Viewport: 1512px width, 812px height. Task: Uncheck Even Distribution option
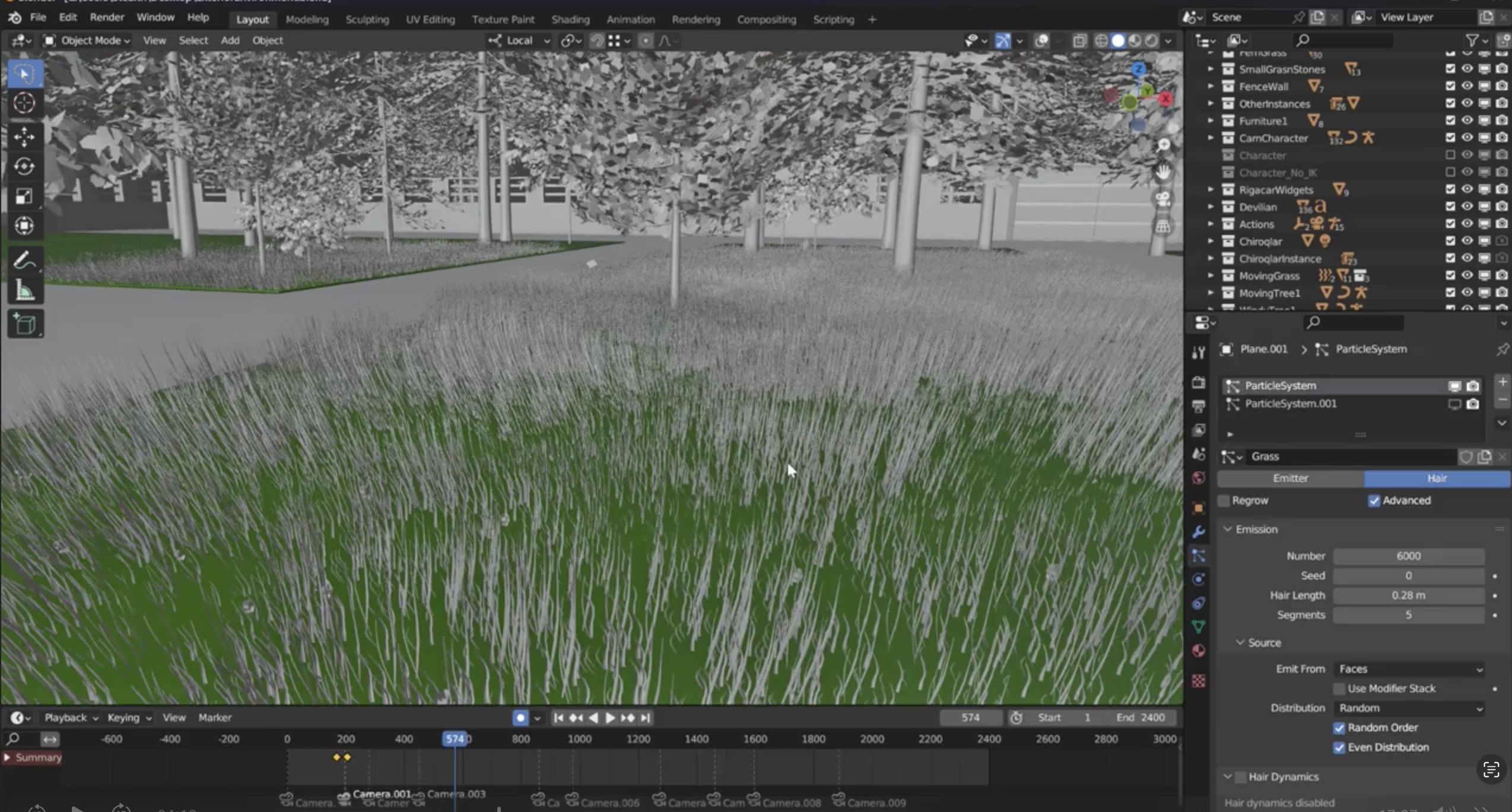tap(1339, 747)
